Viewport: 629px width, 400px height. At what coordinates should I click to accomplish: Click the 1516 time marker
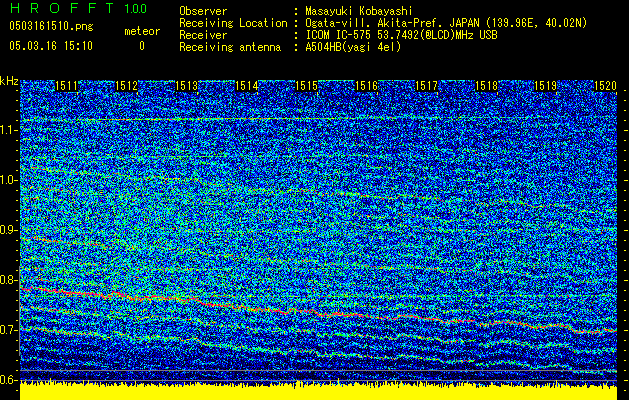[367, 86]
